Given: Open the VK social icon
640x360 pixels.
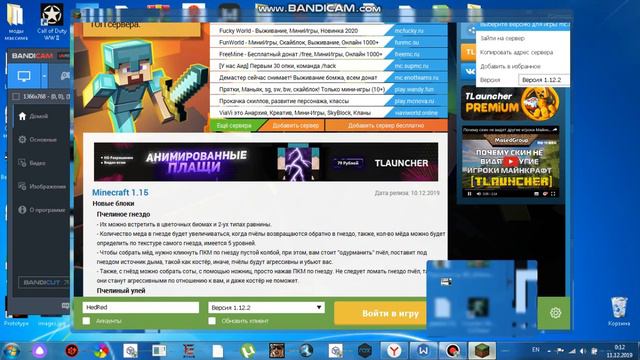Looking at the screenshot, I should (x=469, y=71).
